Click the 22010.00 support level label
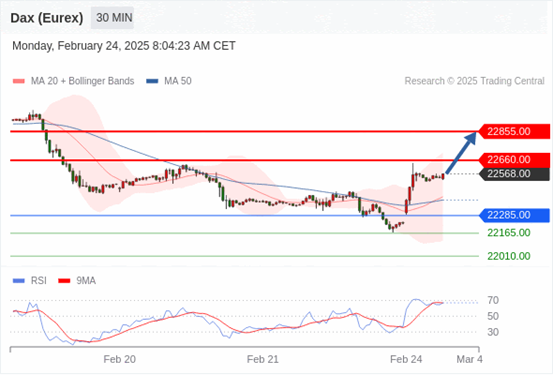553x375 pixels. pyautogui.click(x=509, y=256)
